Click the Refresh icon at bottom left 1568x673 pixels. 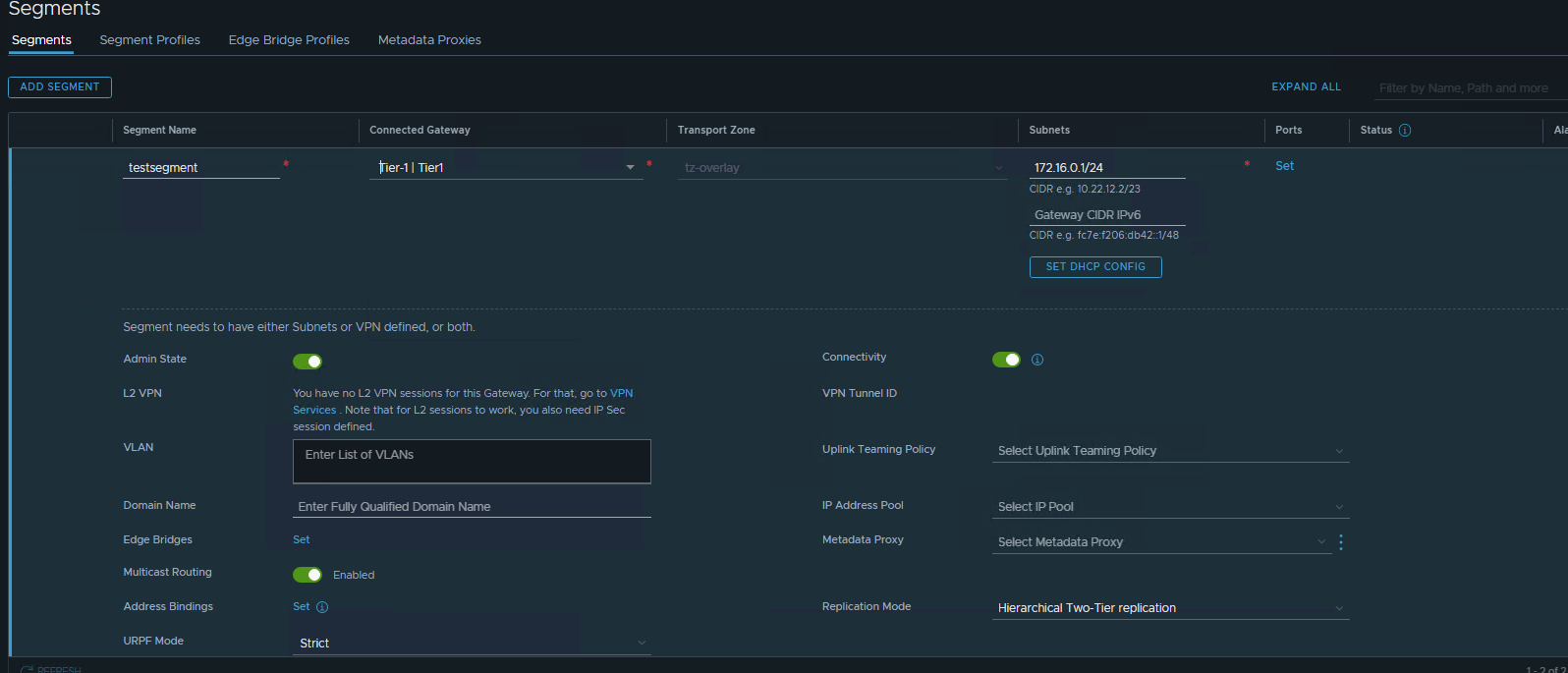pos(27,669)
